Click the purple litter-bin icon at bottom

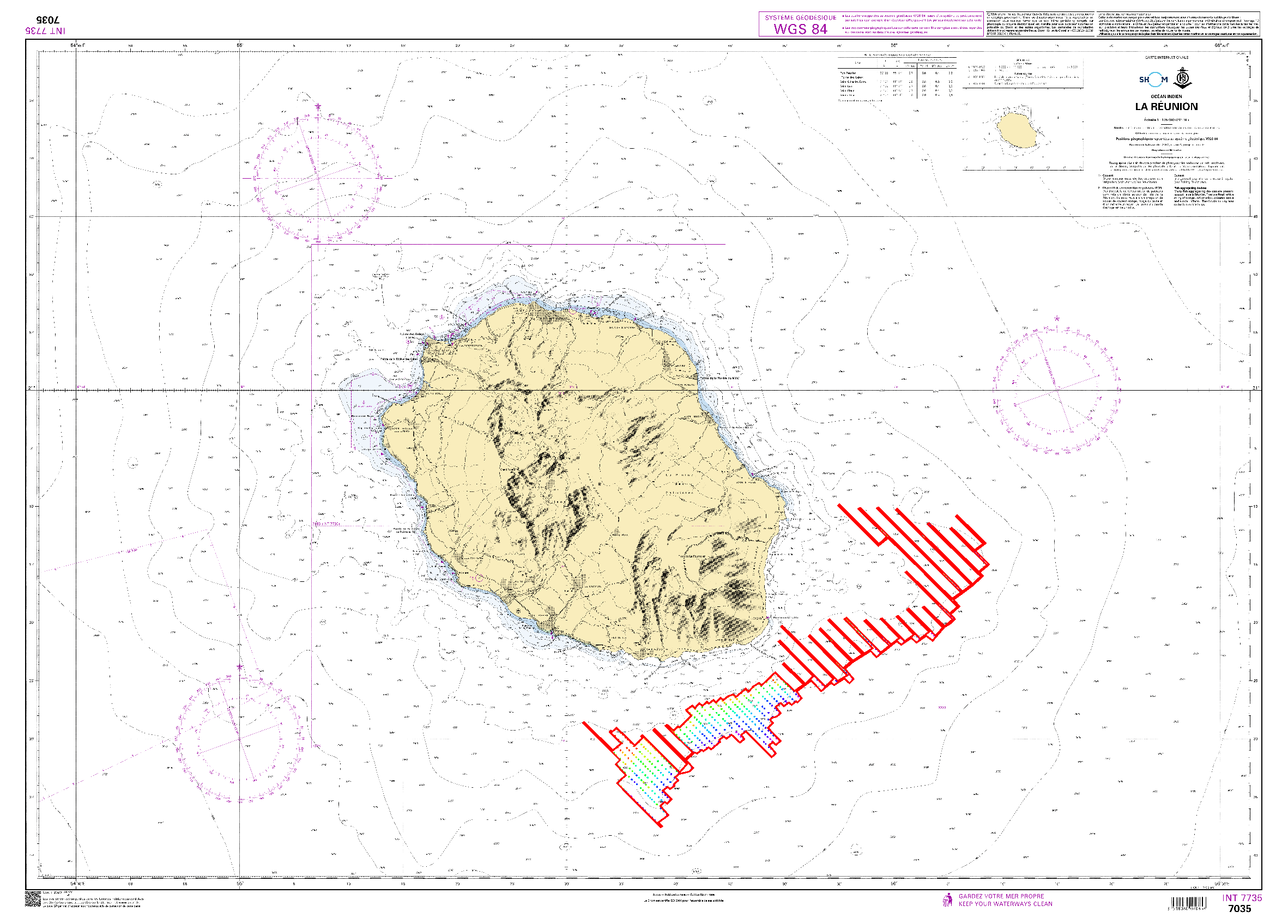(947, 900)
